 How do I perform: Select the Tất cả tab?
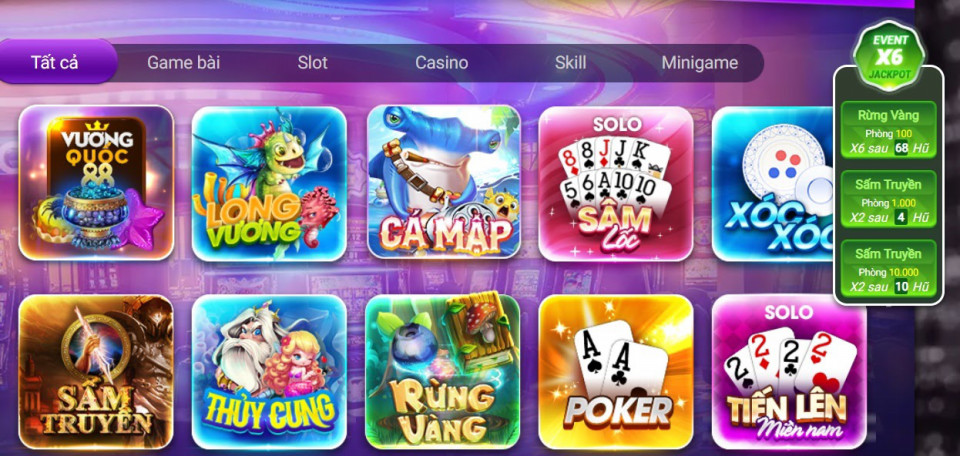click(x=55, y=62)
